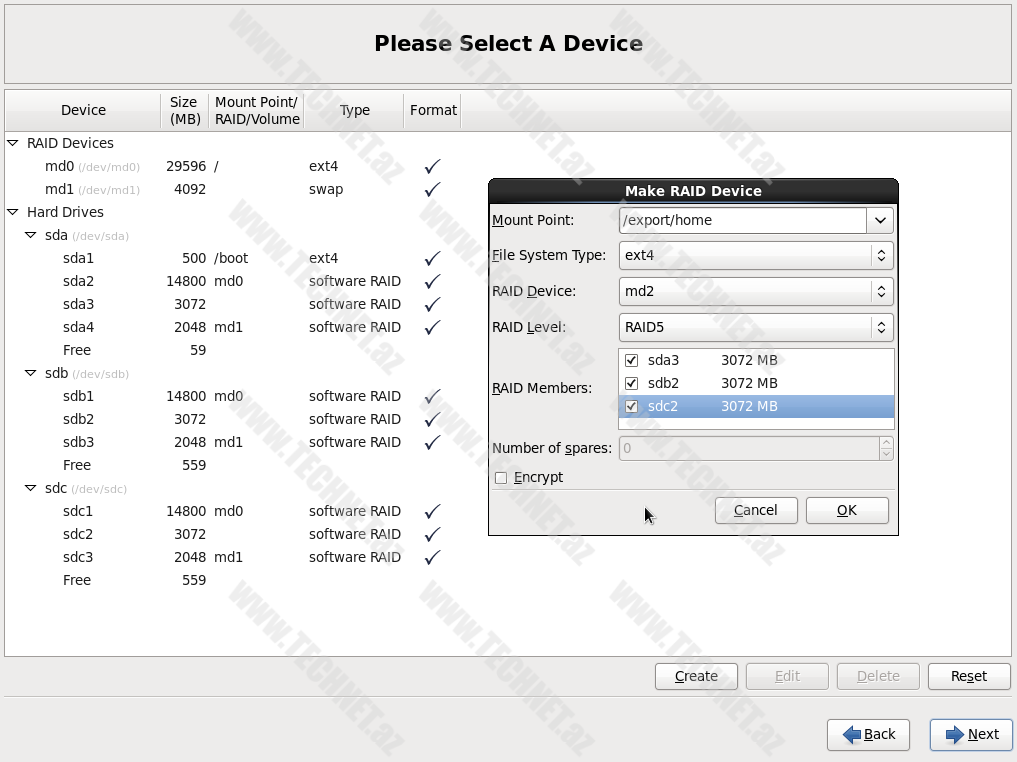Click the Next button with arrow icon
Viewport: 1017px width, 762px height.
(x=971, y=734)
